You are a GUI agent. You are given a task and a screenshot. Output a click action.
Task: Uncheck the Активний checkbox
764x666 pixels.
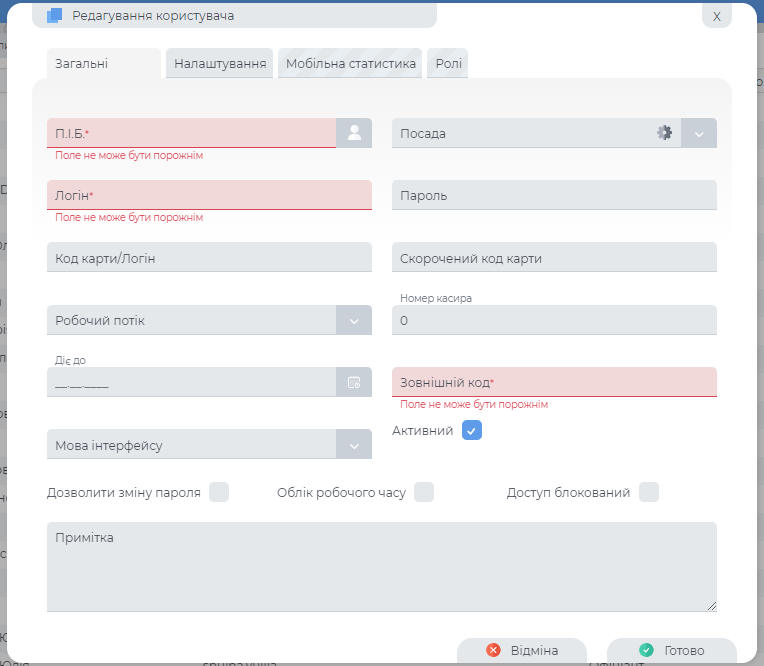(472, 430)
